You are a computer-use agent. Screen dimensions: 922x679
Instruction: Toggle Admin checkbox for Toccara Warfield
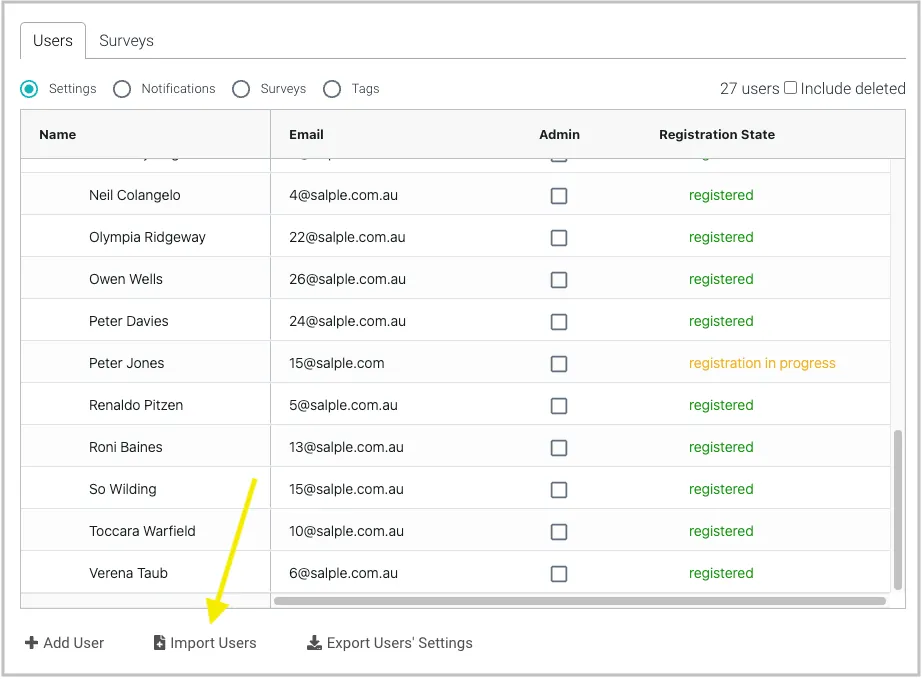coord(559,532)
